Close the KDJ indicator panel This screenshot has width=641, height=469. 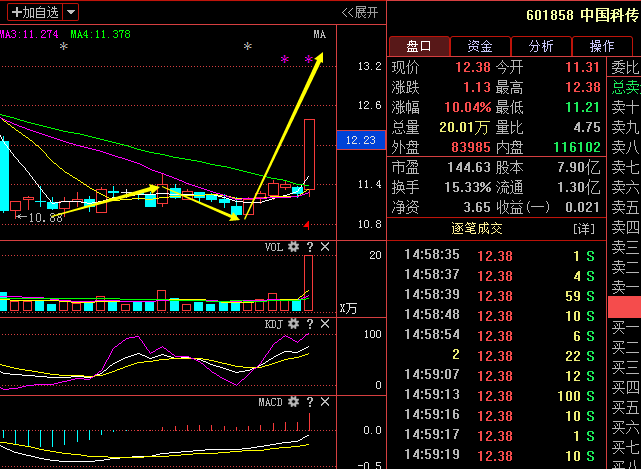coord(325,325)
